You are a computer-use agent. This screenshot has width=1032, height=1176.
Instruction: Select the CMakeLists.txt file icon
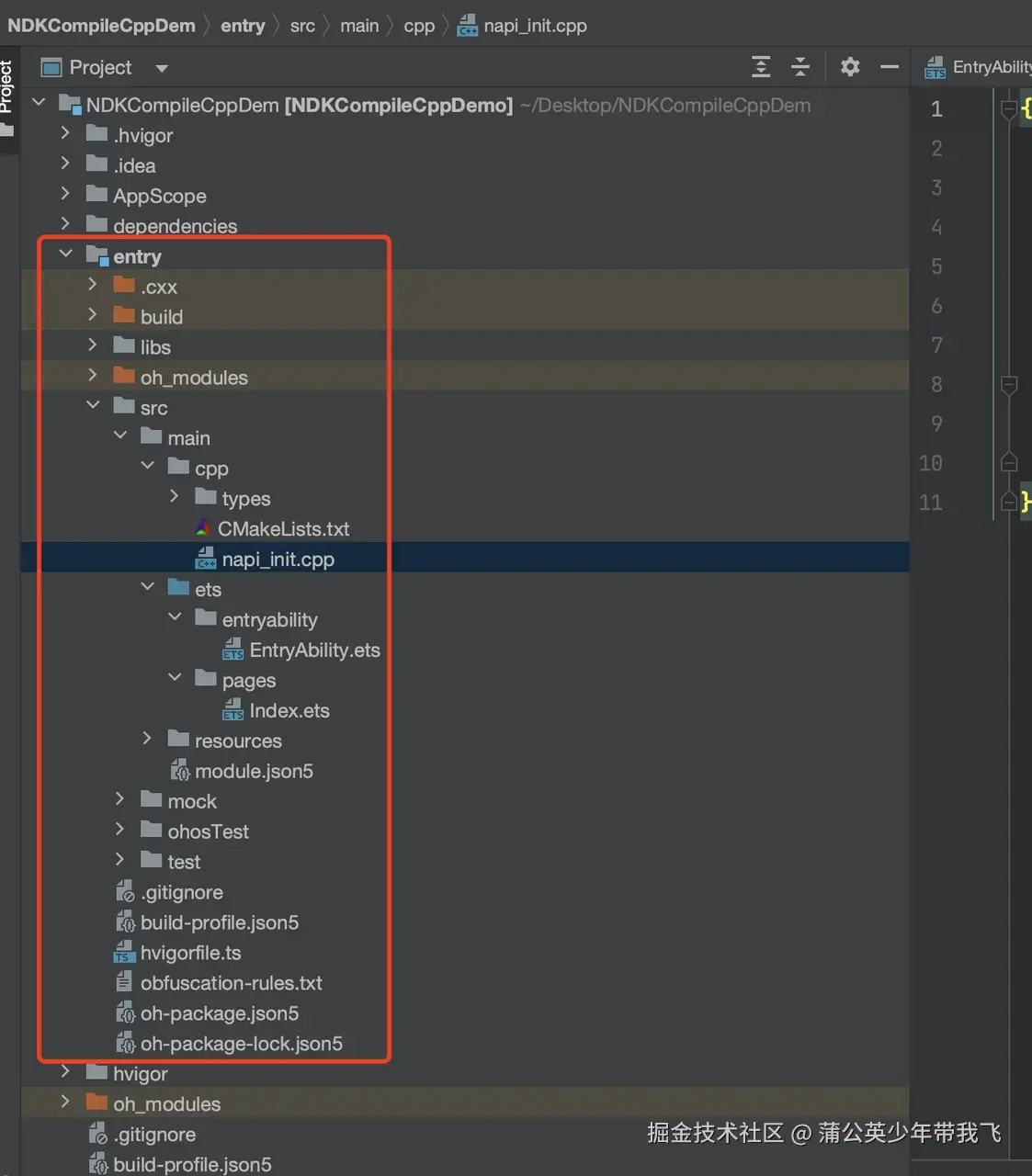point(203,528)
